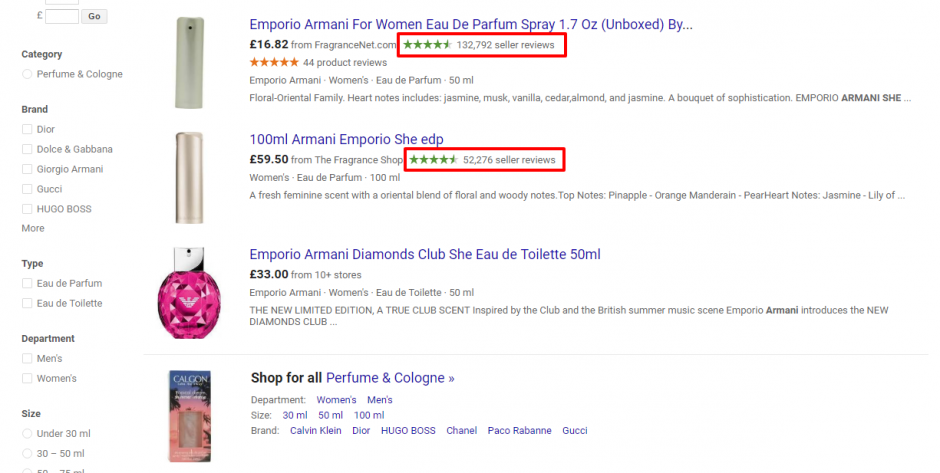Open the Emporio Armani Diamonds Club She listing
The image size is (940, 473).
click(424, 254)
